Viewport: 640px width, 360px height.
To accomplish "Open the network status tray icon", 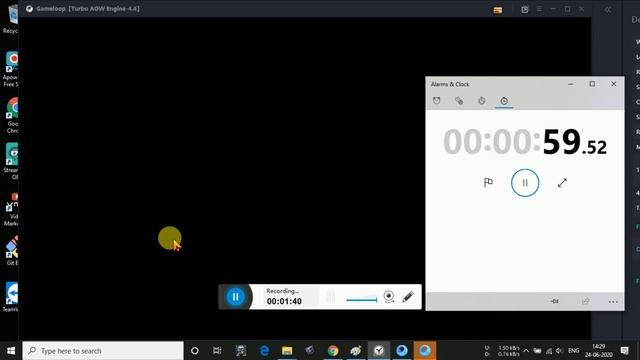I will point(549,351).
